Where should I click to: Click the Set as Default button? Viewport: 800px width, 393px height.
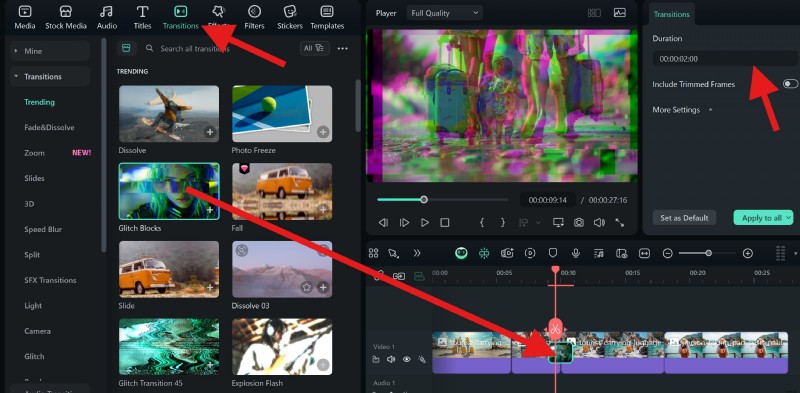click(x=684, y=218)
